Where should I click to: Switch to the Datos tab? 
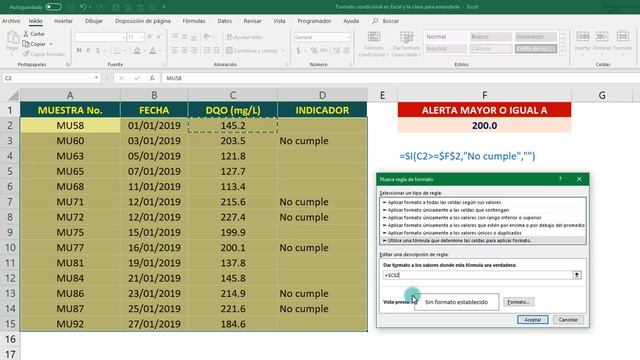tap(224, 21)
